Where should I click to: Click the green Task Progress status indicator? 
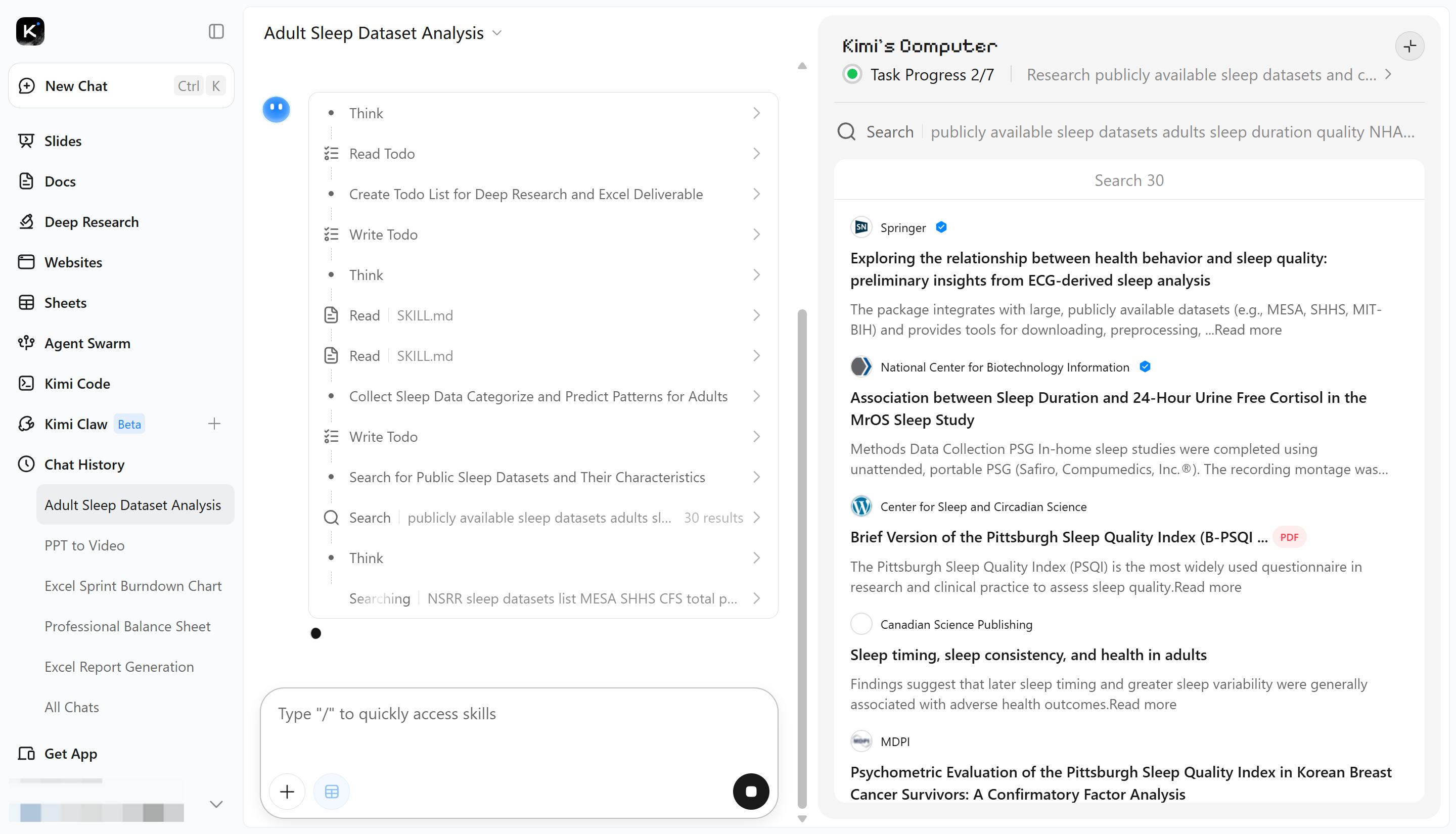click(x=852, y=74)
